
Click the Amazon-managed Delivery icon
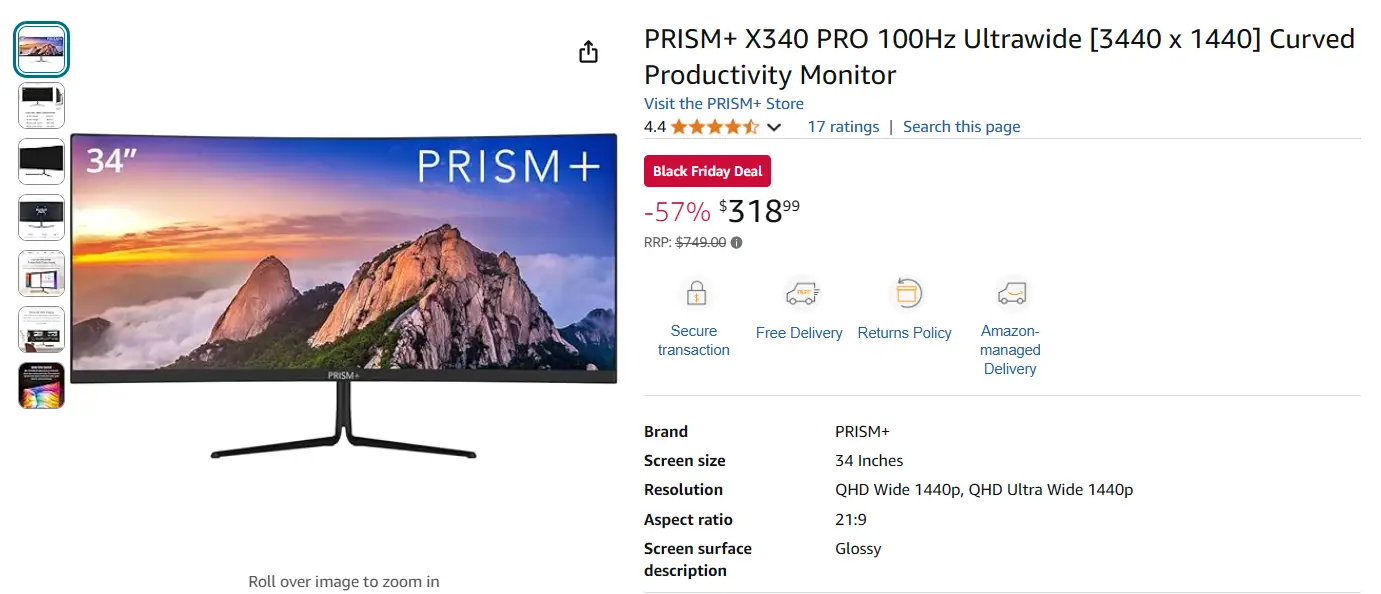click(x=1010, y=293)
